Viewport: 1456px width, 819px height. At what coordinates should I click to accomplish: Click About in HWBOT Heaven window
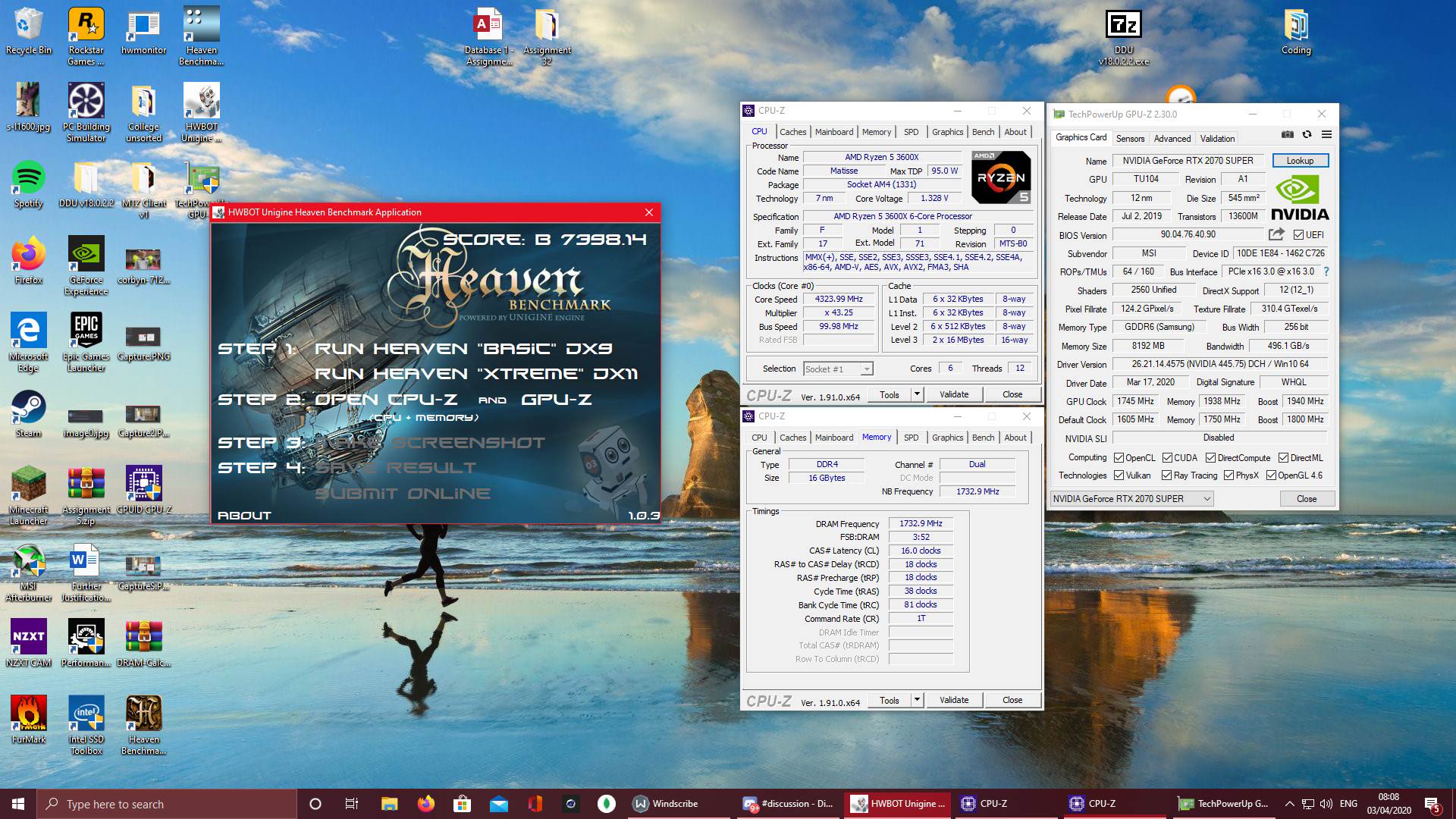click(x=244, y=516)
